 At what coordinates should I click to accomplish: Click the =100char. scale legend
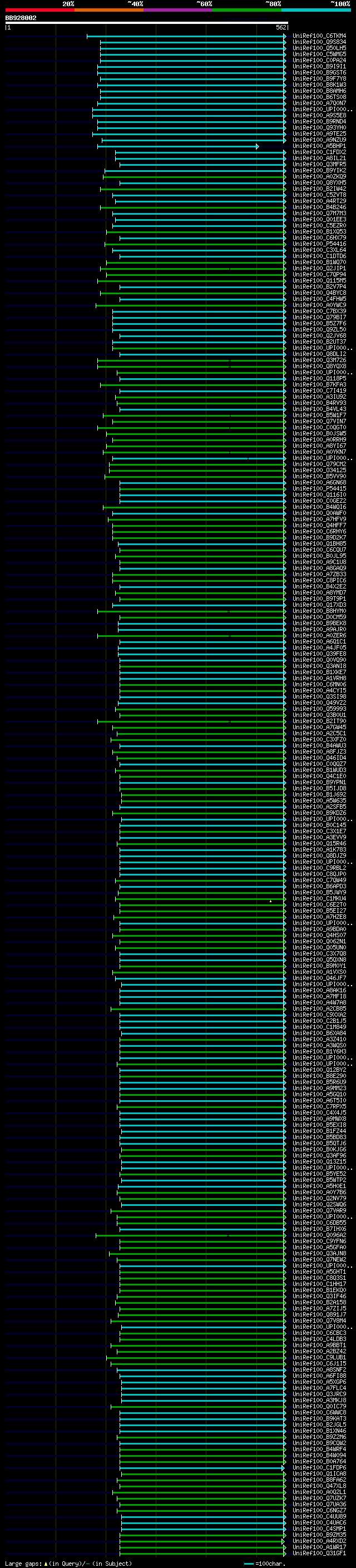coord(264,1564)
